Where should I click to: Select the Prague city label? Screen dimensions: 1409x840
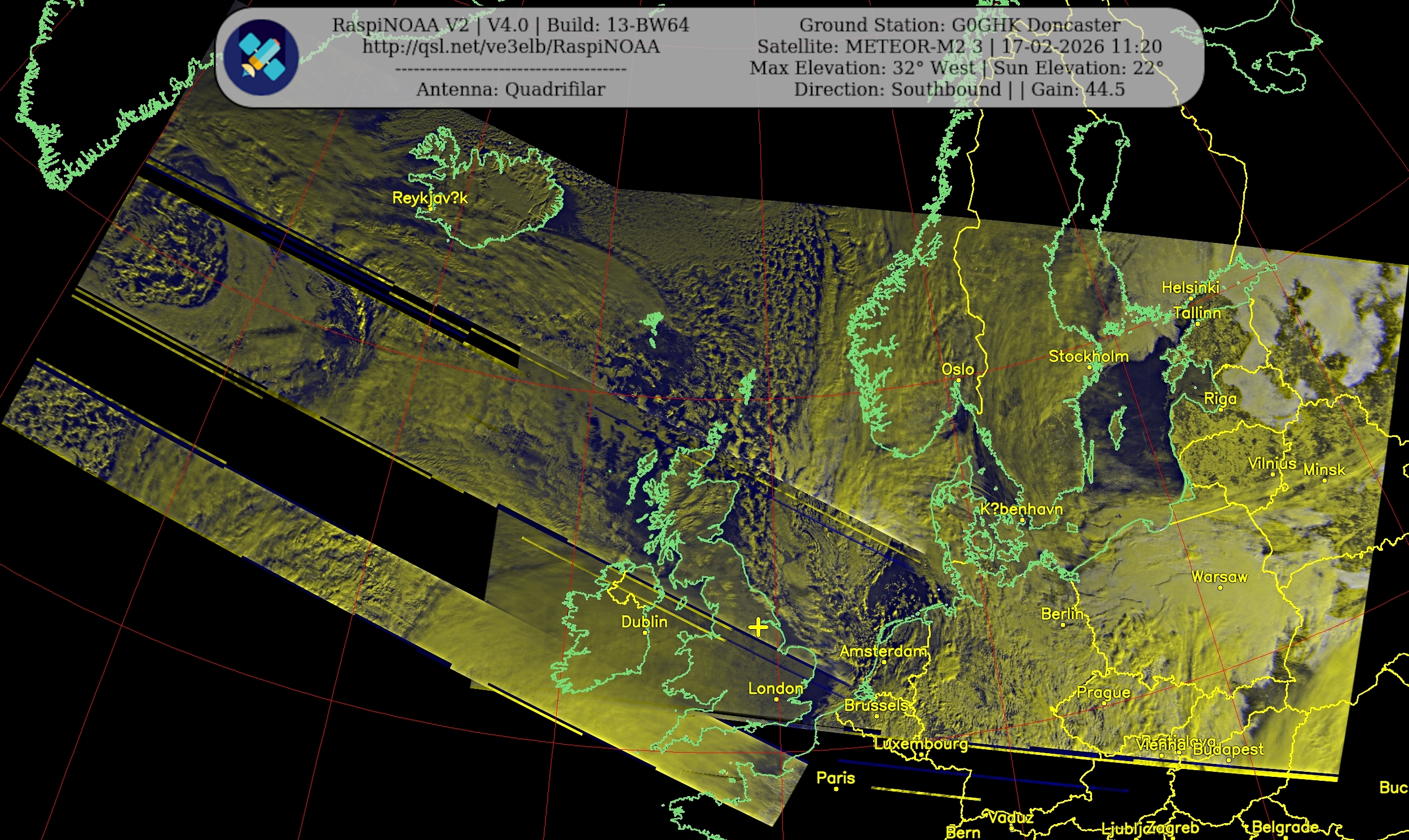(x=1103, y=692)
